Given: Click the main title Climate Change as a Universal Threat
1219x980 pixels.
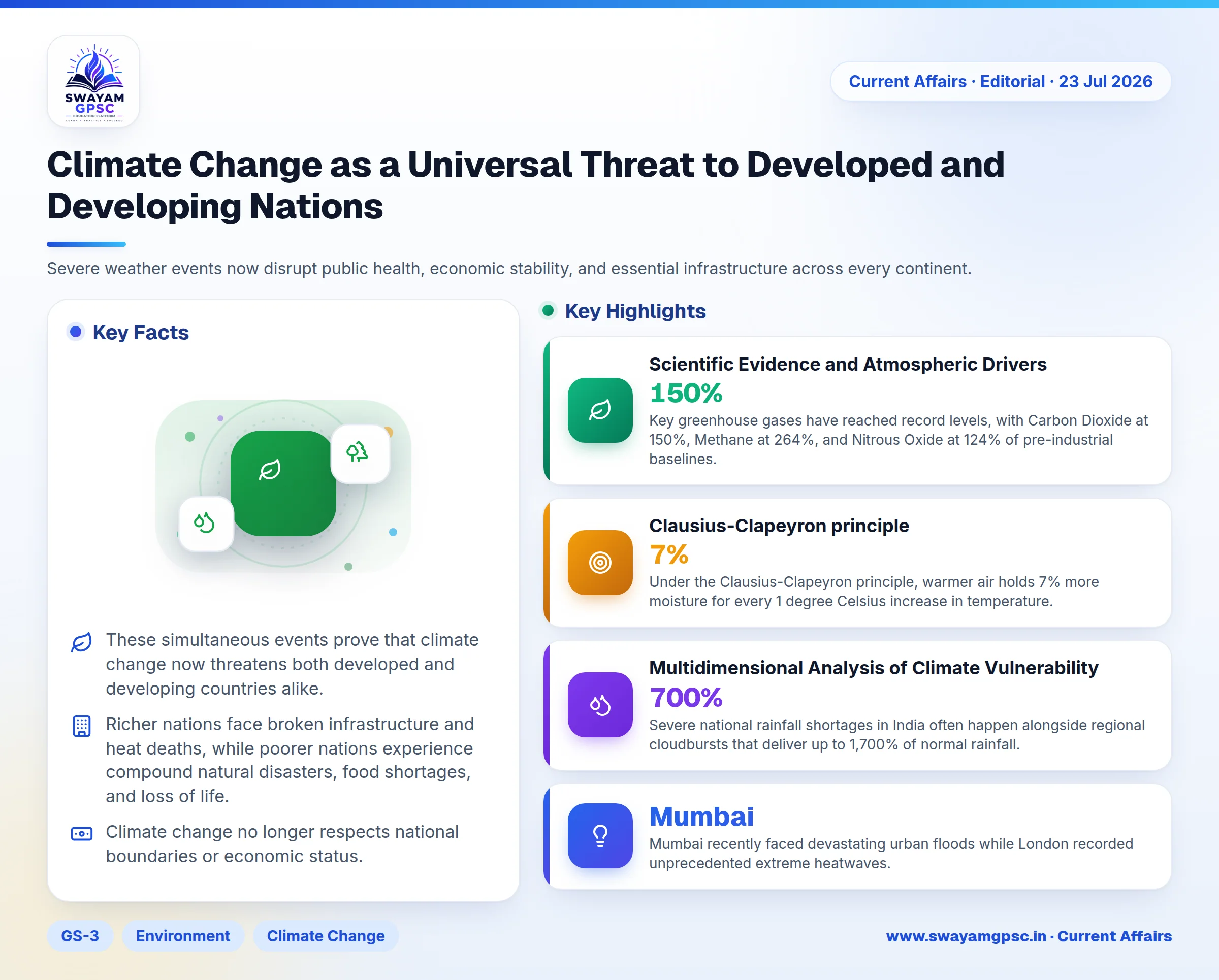Looking at the screenshot, I should (x=526, y=185).
